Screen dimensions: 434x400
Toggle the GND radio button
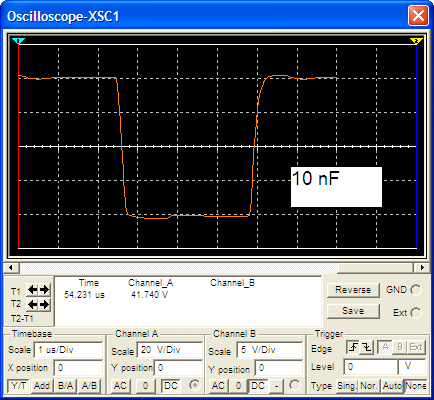click(416, 290)
